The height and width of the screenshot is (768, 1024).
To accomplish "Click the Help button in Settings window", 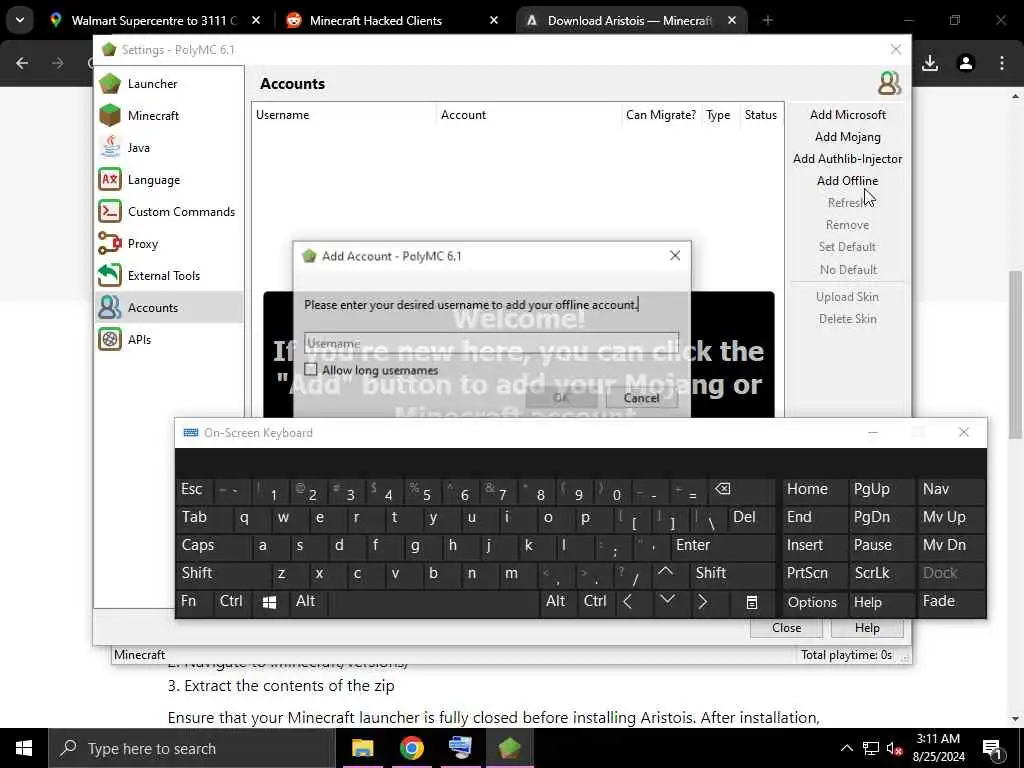I will click(867, 628).
